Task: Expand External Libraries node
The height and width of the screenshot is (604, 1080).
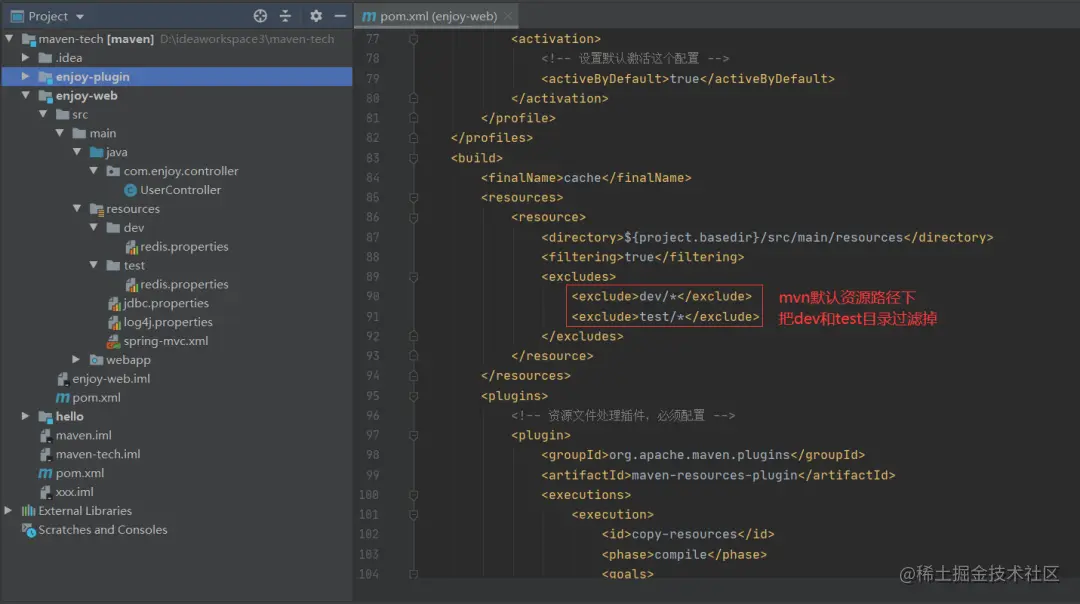Action: [8, 510]
